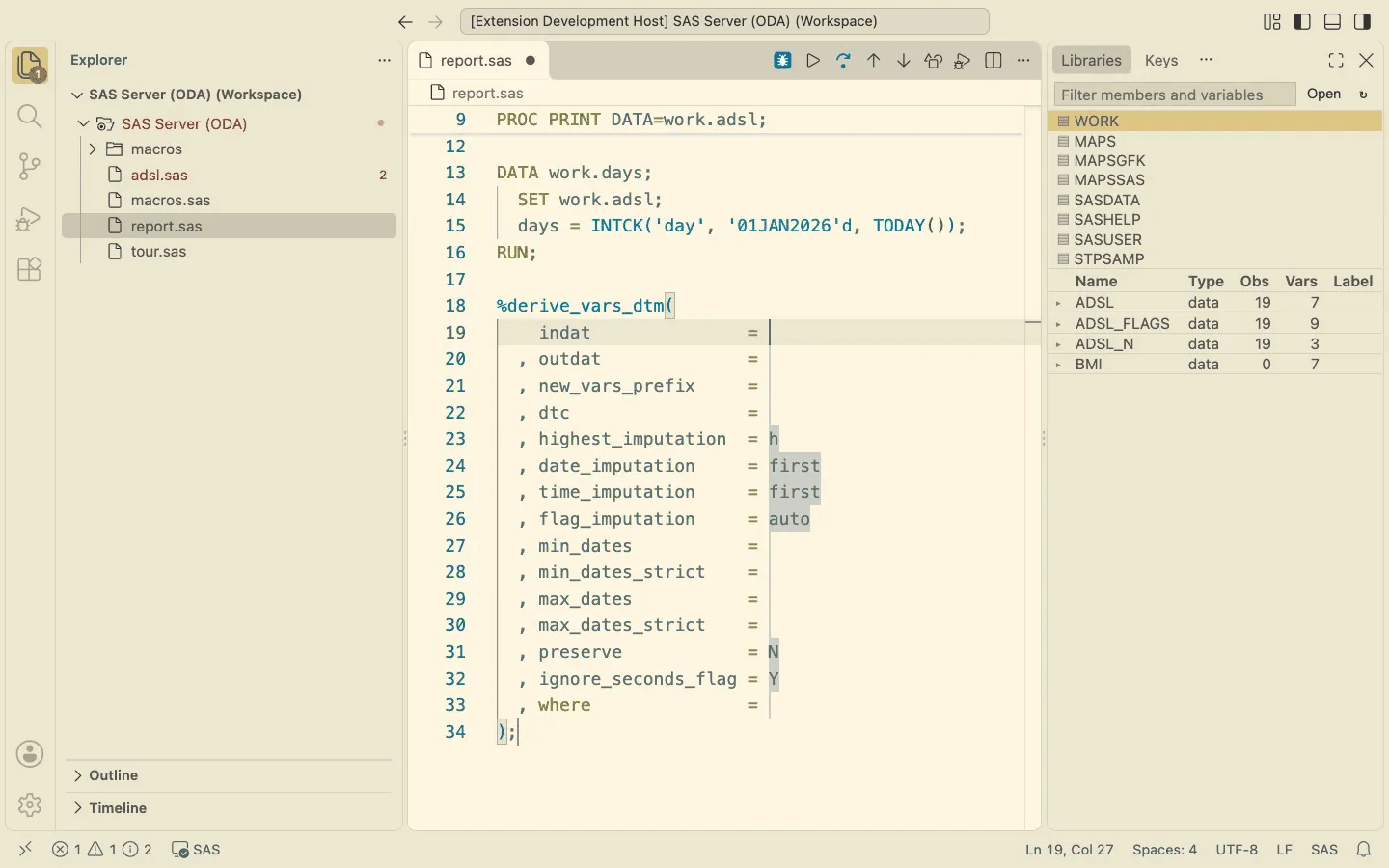Toggle secondary side bar visibility
Viewport: 1389px width, 868px height.
tap(1362, 21)
